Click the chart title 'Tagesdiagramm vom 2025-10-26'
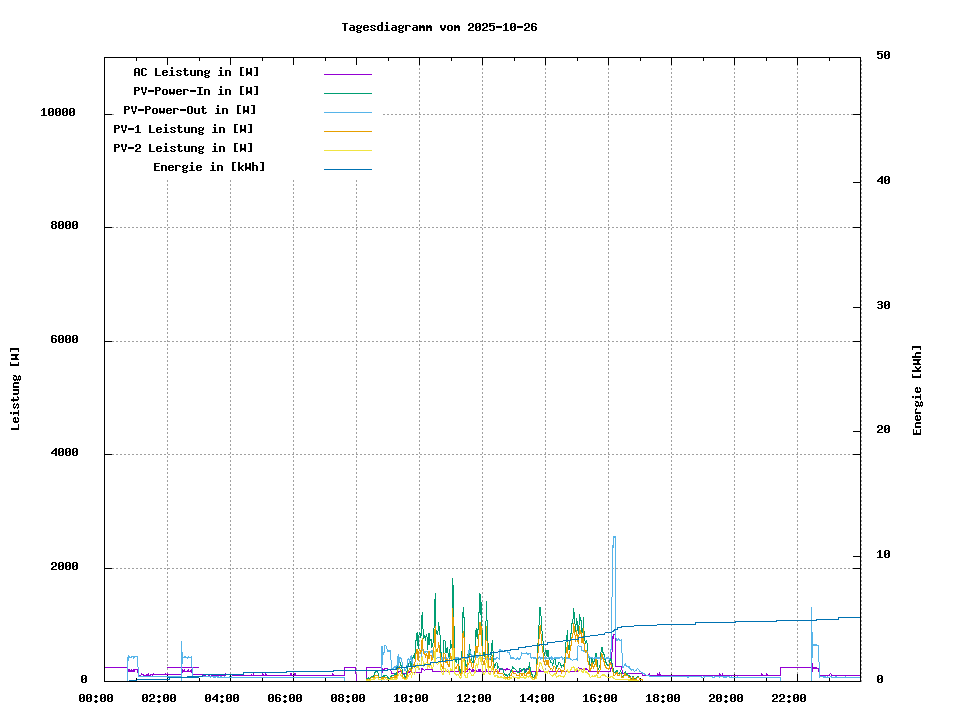 [x=439, y=27]
